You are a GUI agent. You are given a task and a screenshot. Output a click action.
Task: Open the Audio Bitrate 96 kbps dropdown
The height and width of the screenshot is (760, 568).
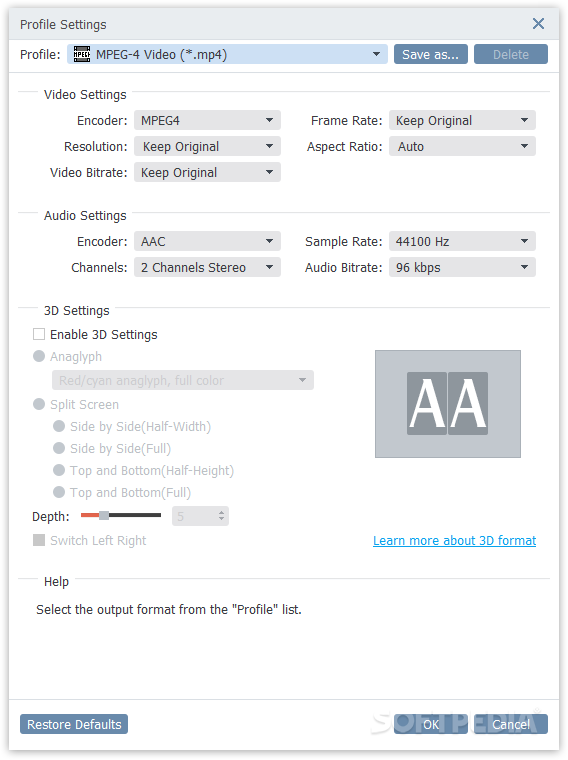462,268
